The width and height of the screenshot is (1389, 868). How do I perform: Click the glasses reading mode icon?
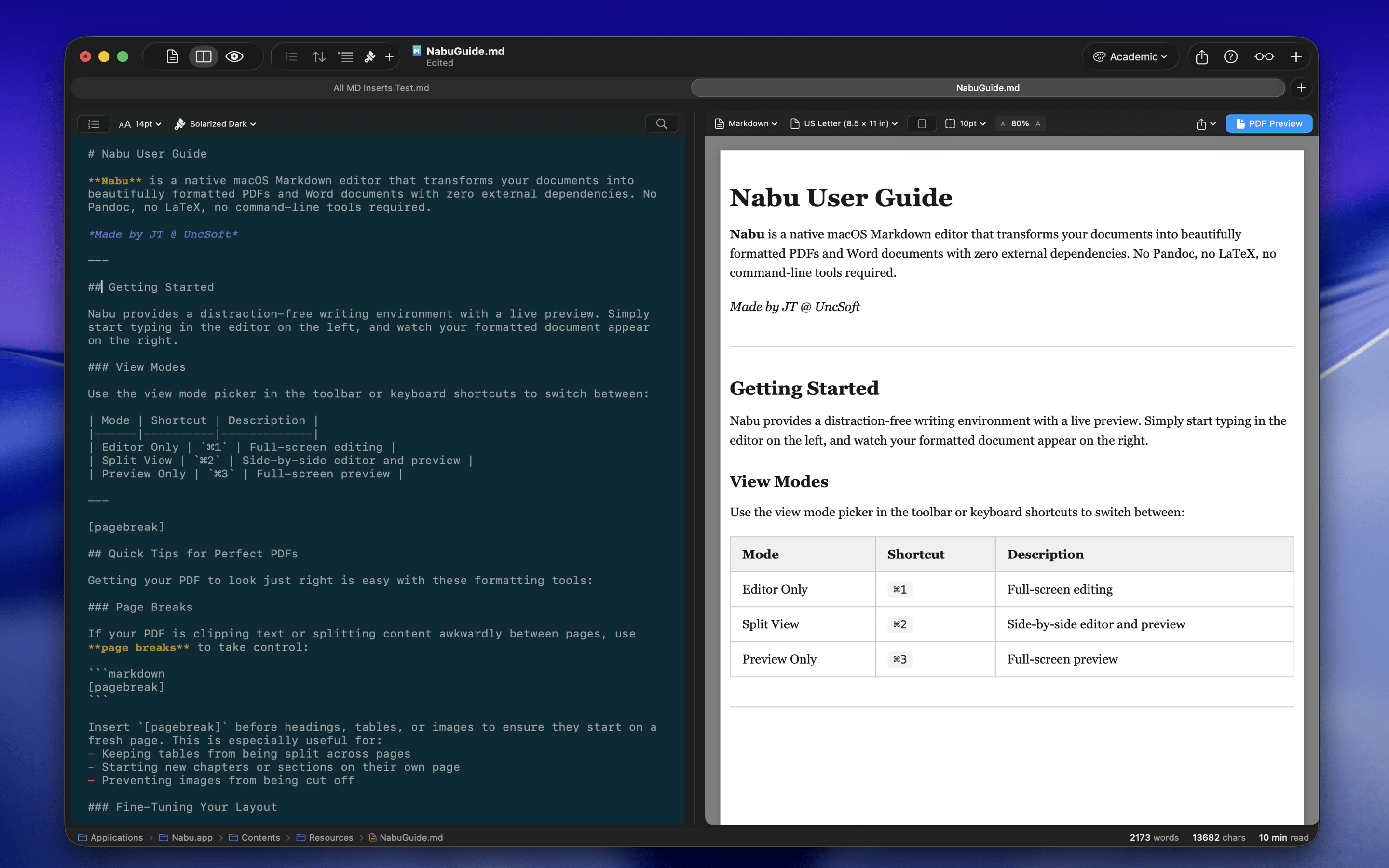coord(1264,56)
